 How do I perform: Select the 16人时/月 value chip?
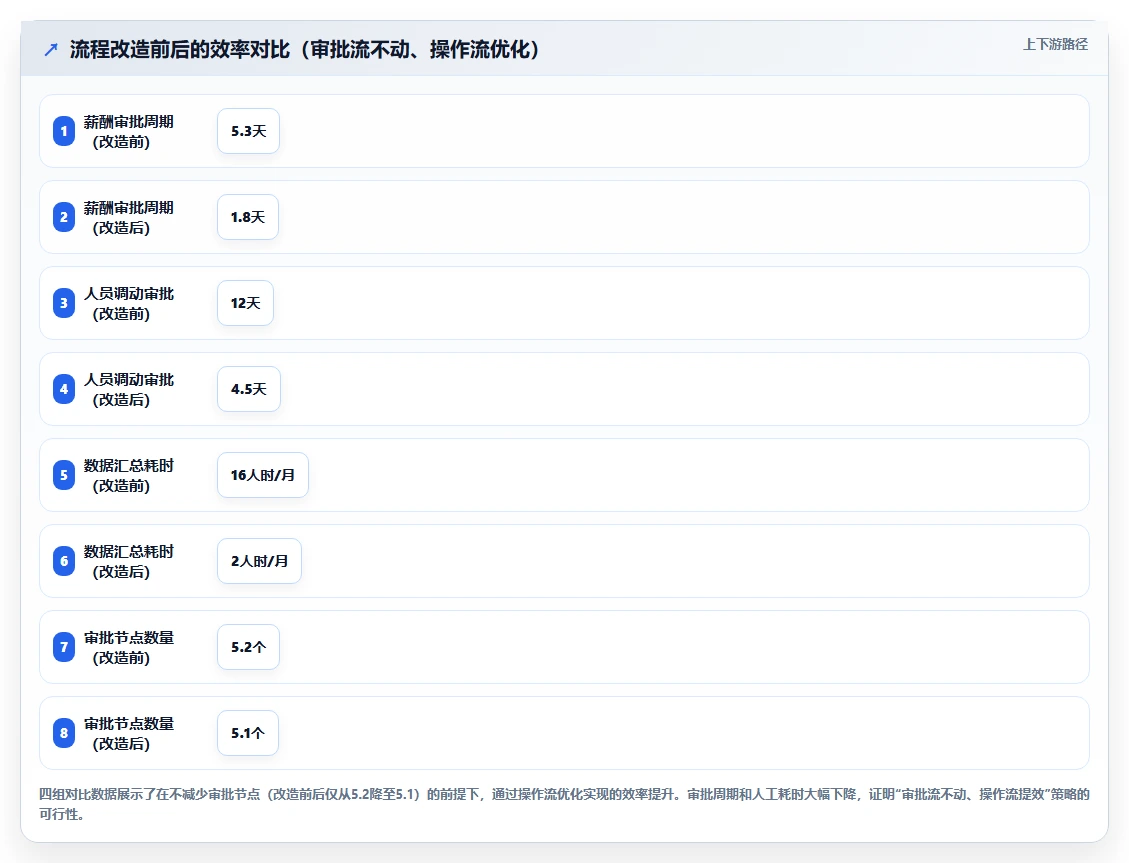263,475
